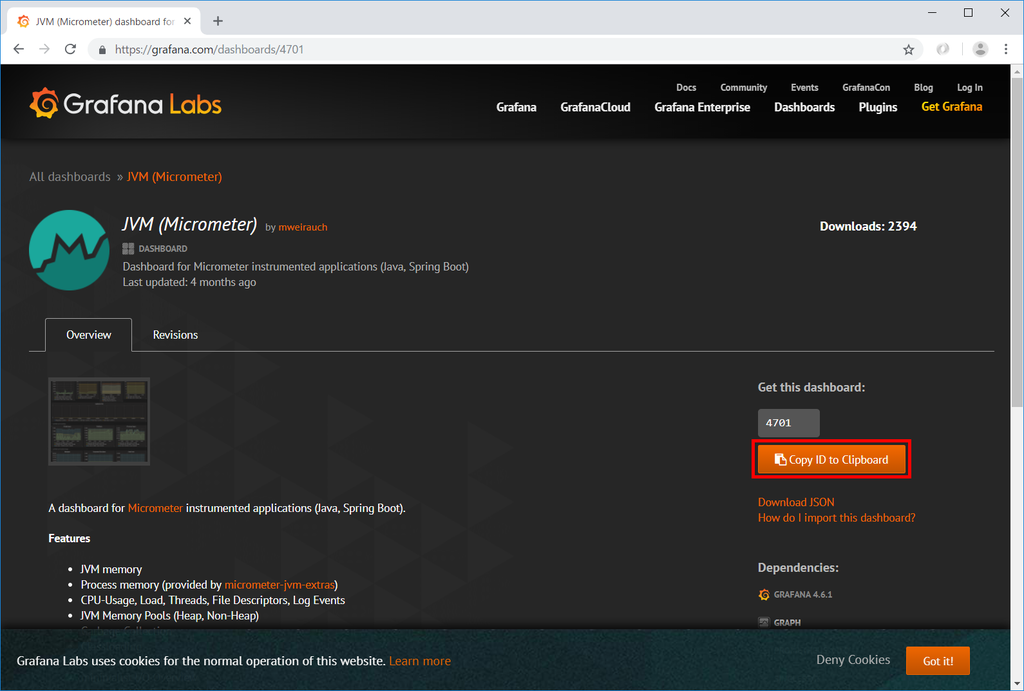This screenshot has height=691, width=1024.
Task: Click Deny Cookies
Action: [853, 660]
